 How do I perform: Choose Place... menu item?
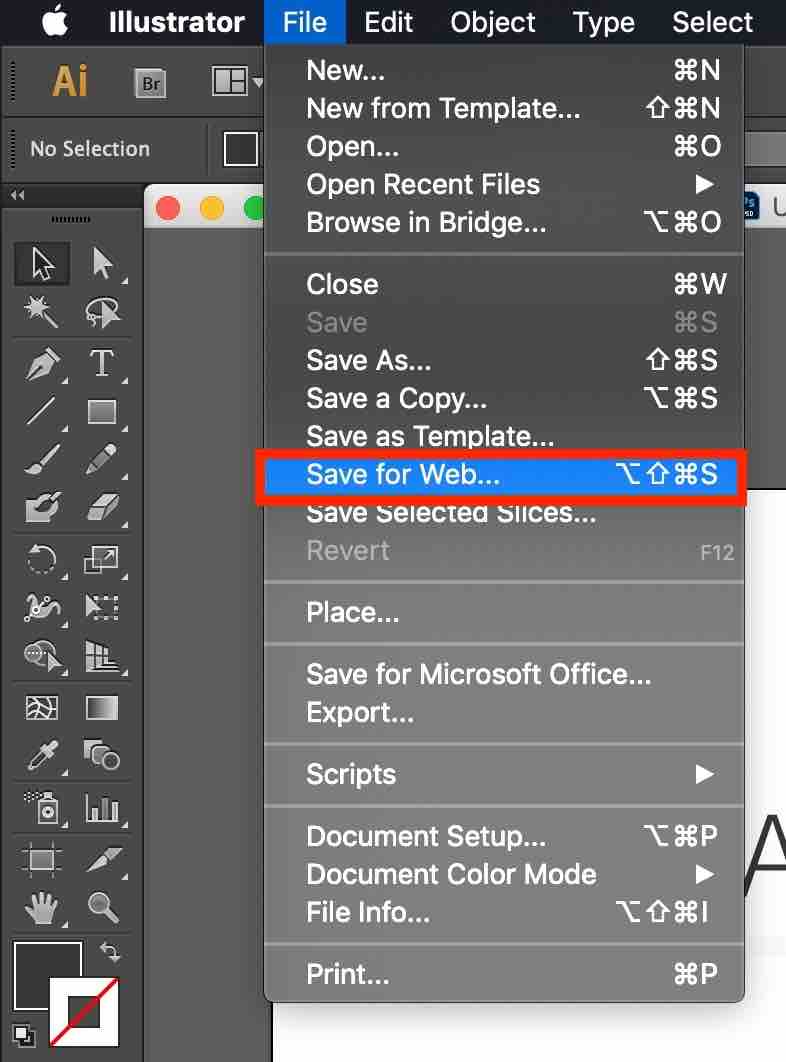click(504, 612)
